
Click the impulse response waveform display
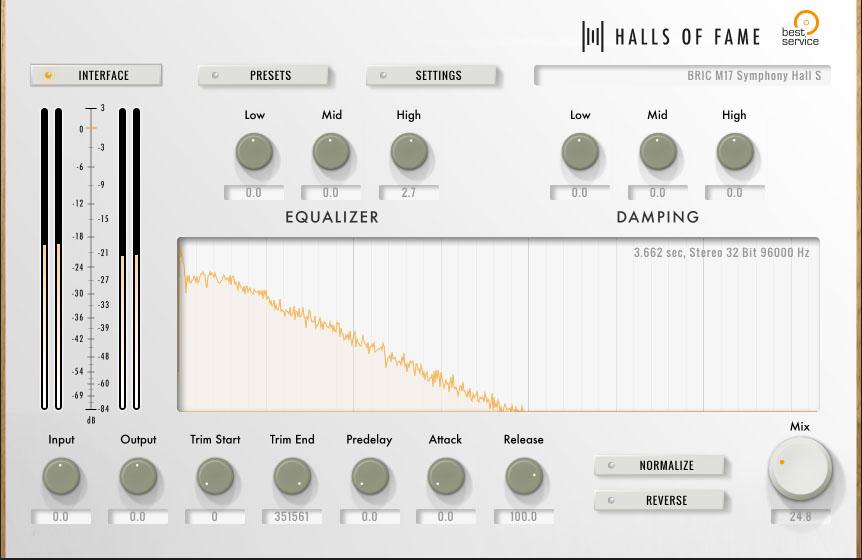pos(498,325)
